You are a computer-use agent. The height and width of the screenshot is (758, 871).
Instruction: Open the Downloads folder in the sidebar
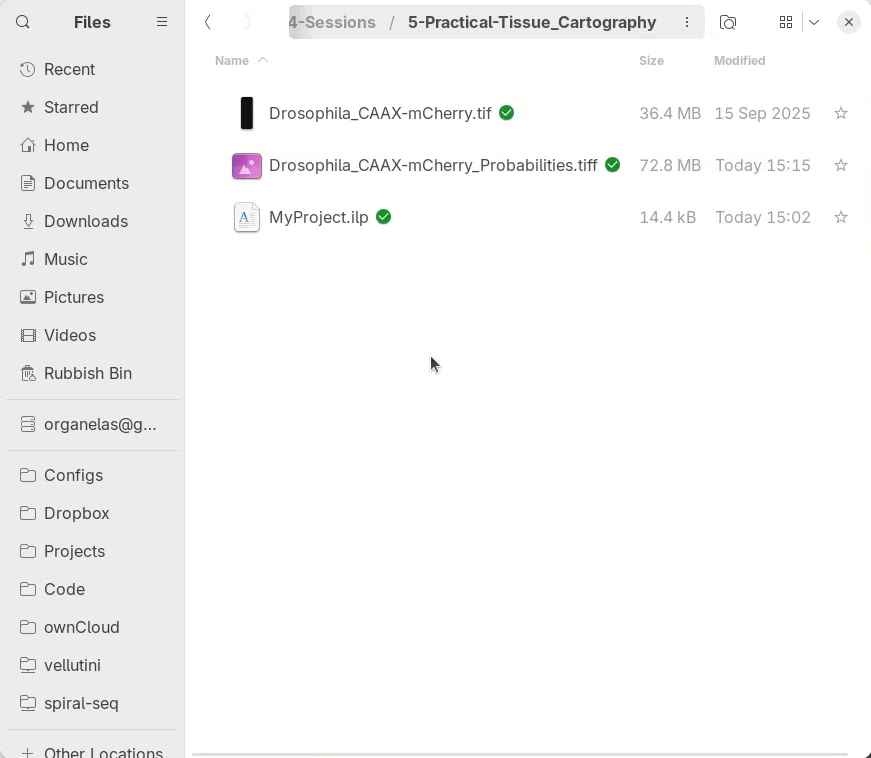[x=85, y=221]
